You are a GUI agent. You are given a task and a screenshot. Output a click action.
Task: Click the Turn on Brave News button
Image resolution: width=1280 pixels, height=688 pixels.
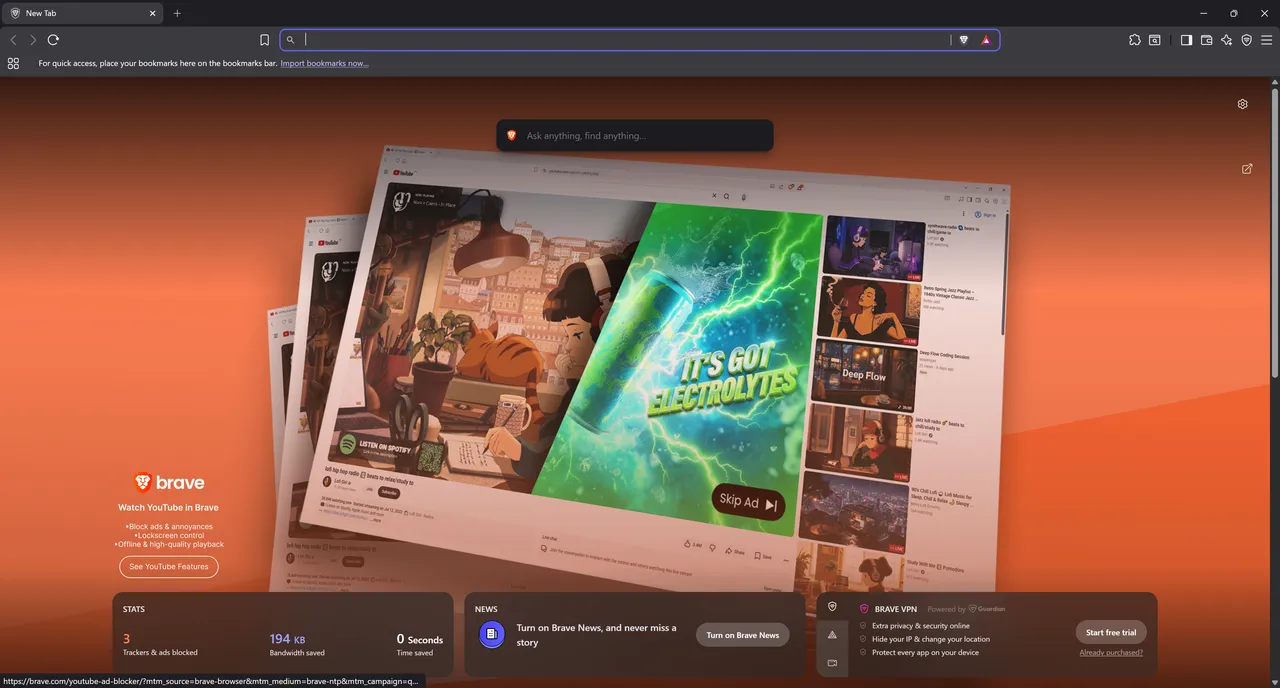pos(743,635)
